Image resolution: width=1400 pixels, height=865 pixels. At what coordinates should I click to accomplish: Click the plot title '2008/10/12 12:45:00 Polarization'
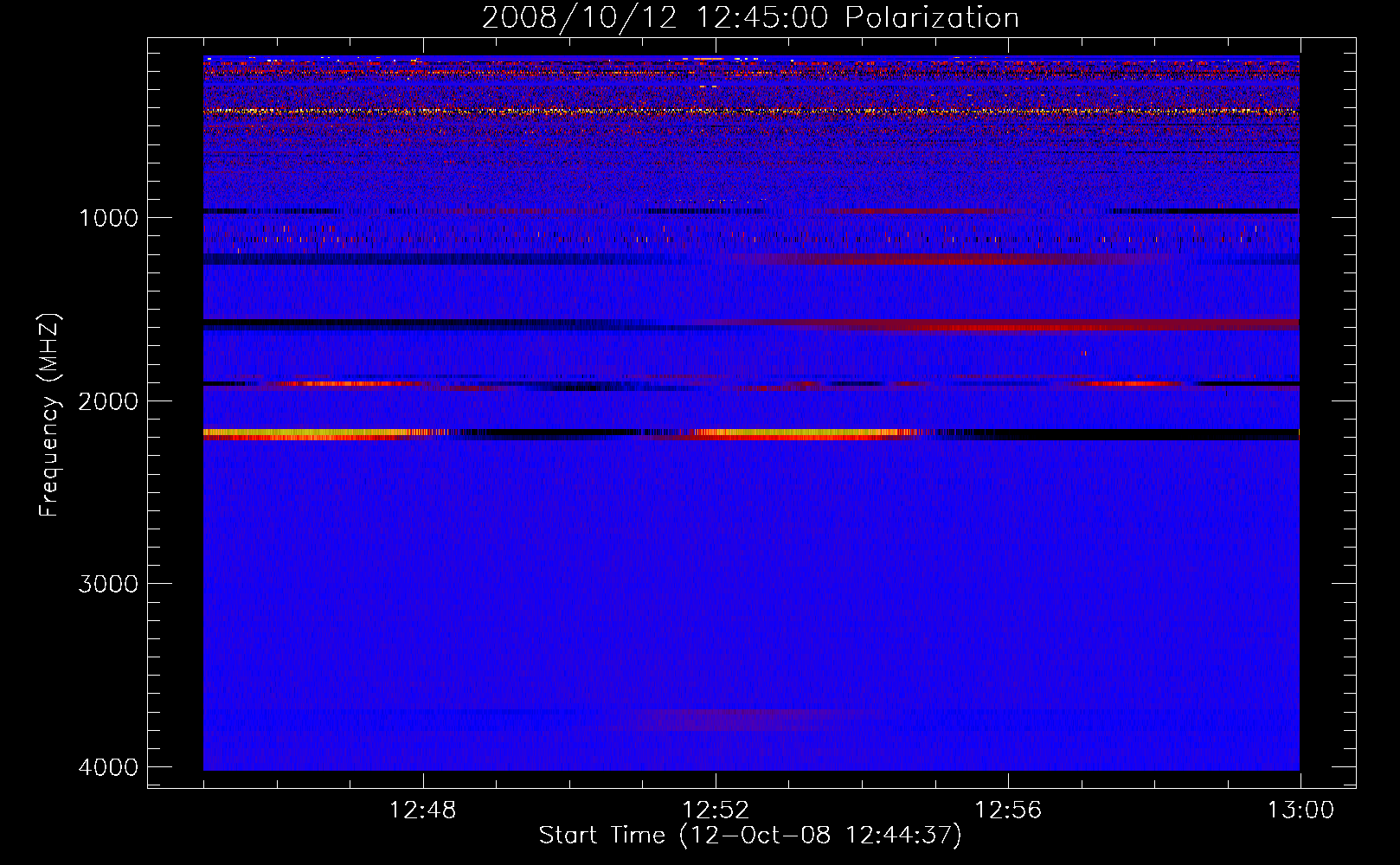[x=750, y=17]
